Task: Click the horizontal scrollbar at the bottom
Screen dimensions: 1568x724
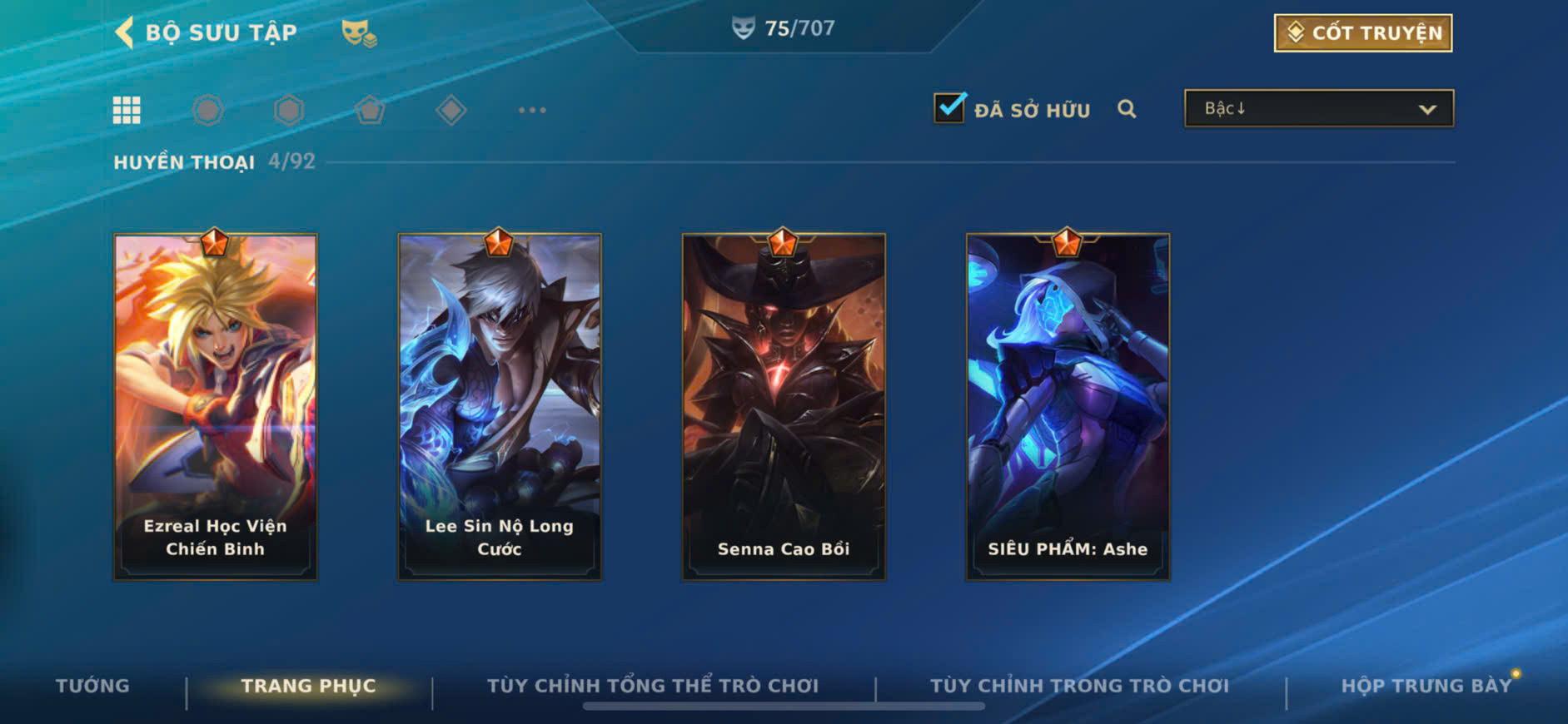Action: tap(784, 707)
